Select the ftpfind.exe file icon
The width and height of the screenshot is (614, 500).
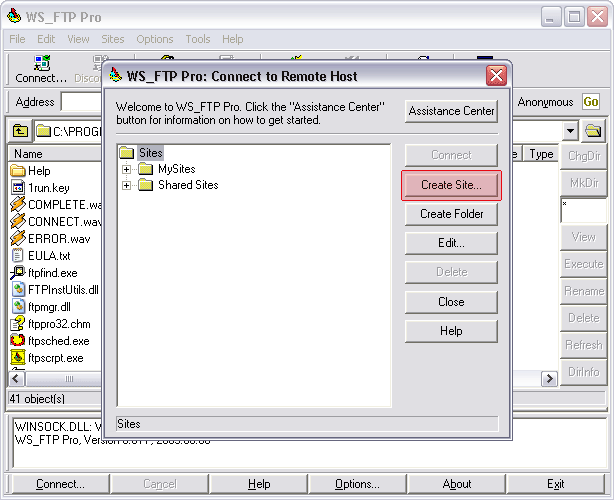18,273
